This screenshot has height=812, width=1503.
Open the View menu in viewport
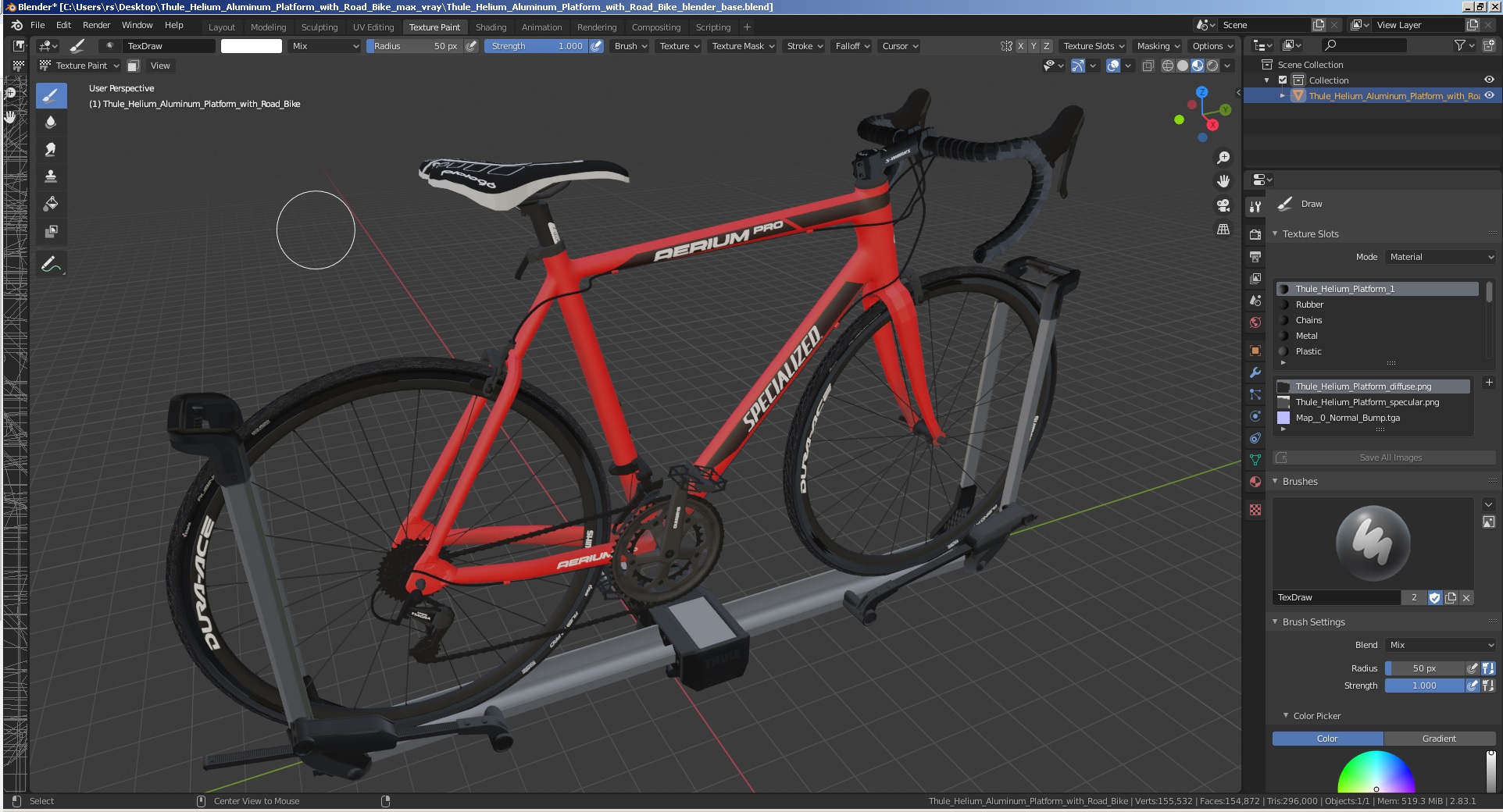click(160, 66)
